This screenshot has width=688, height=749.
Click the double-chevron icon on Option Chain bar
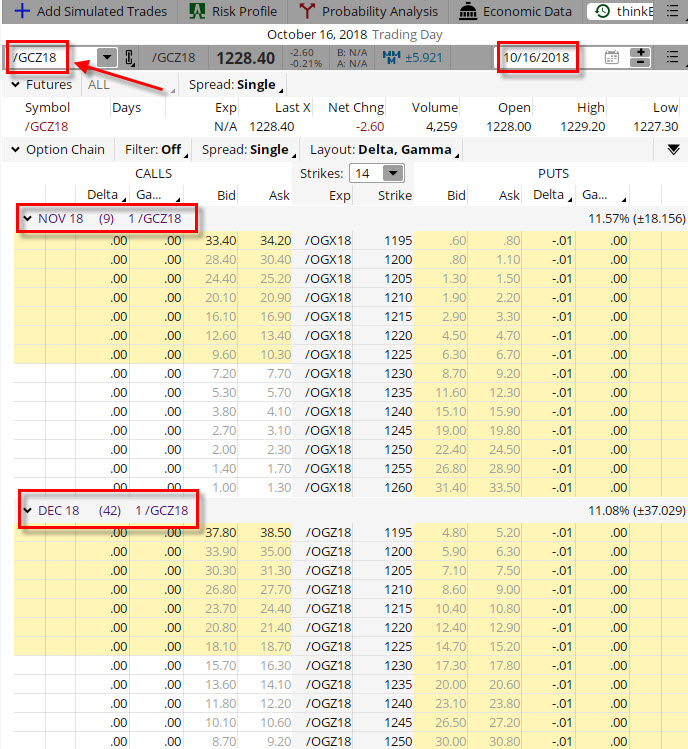pos(673,149)
